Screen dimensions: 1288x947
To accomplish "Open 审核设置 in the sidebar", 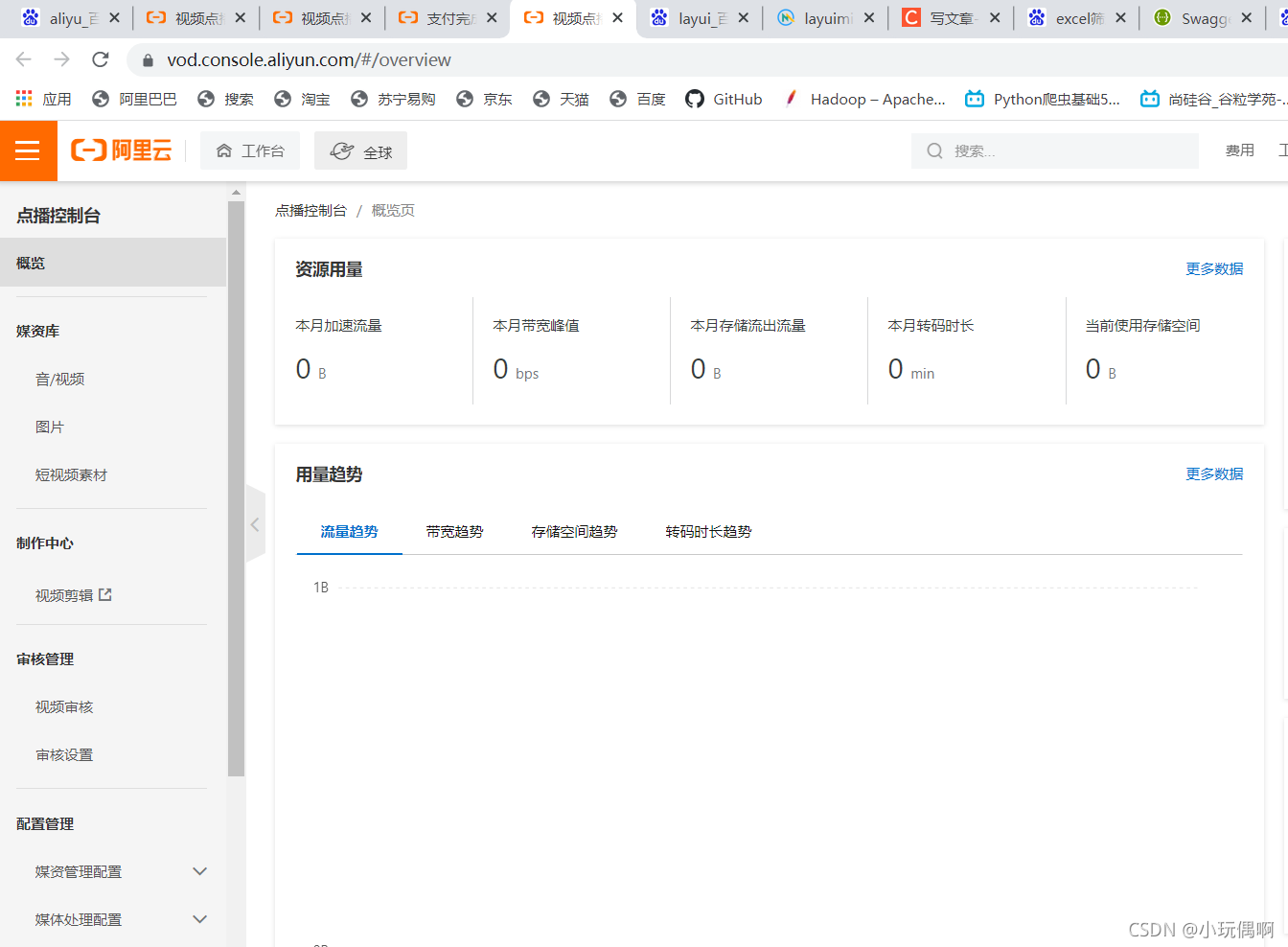I will pos(64,755).
